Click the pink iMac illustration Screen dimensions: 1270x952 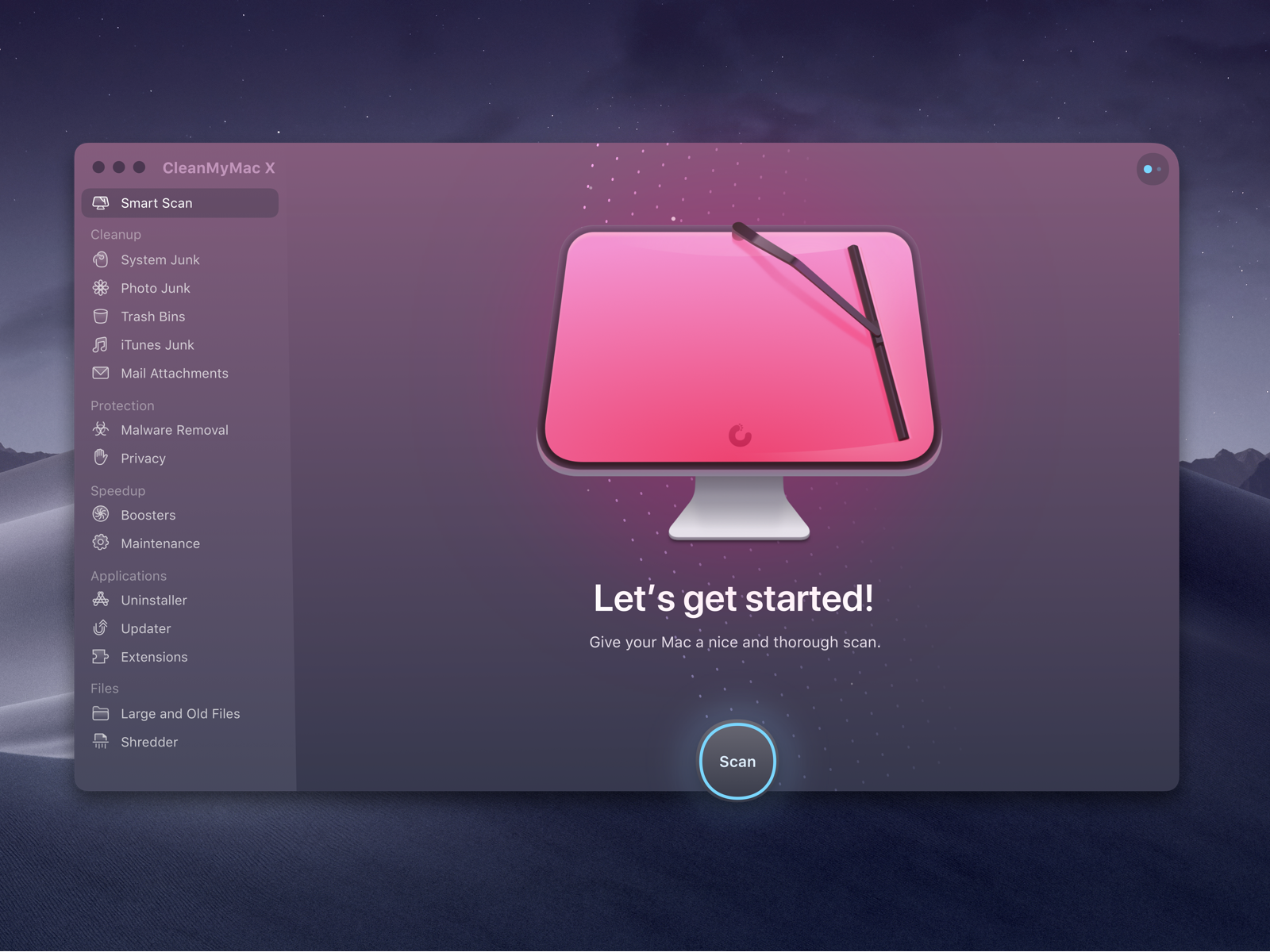(x=739, y=381)
